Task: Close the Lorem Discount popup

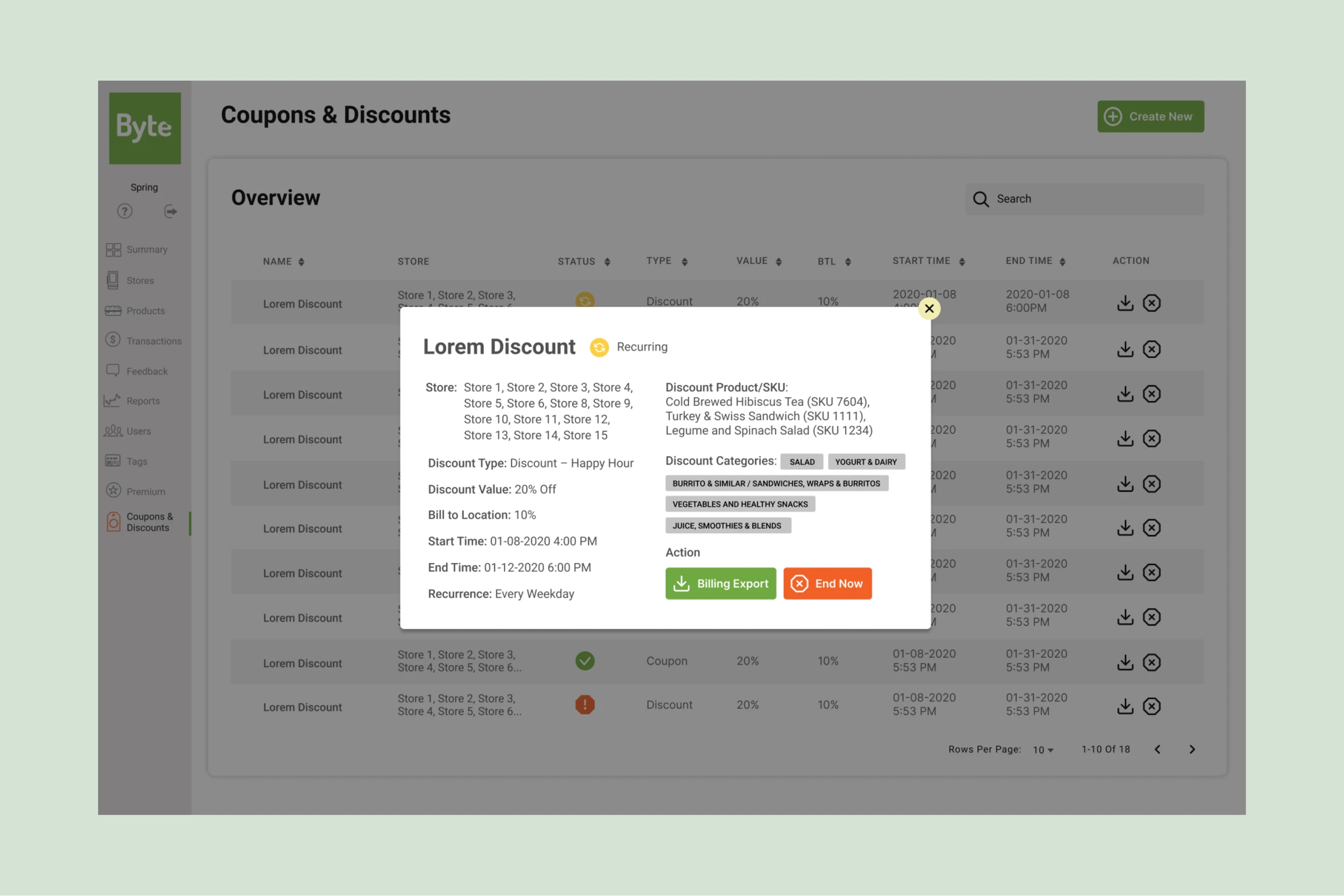Action: tap(929, 309)
